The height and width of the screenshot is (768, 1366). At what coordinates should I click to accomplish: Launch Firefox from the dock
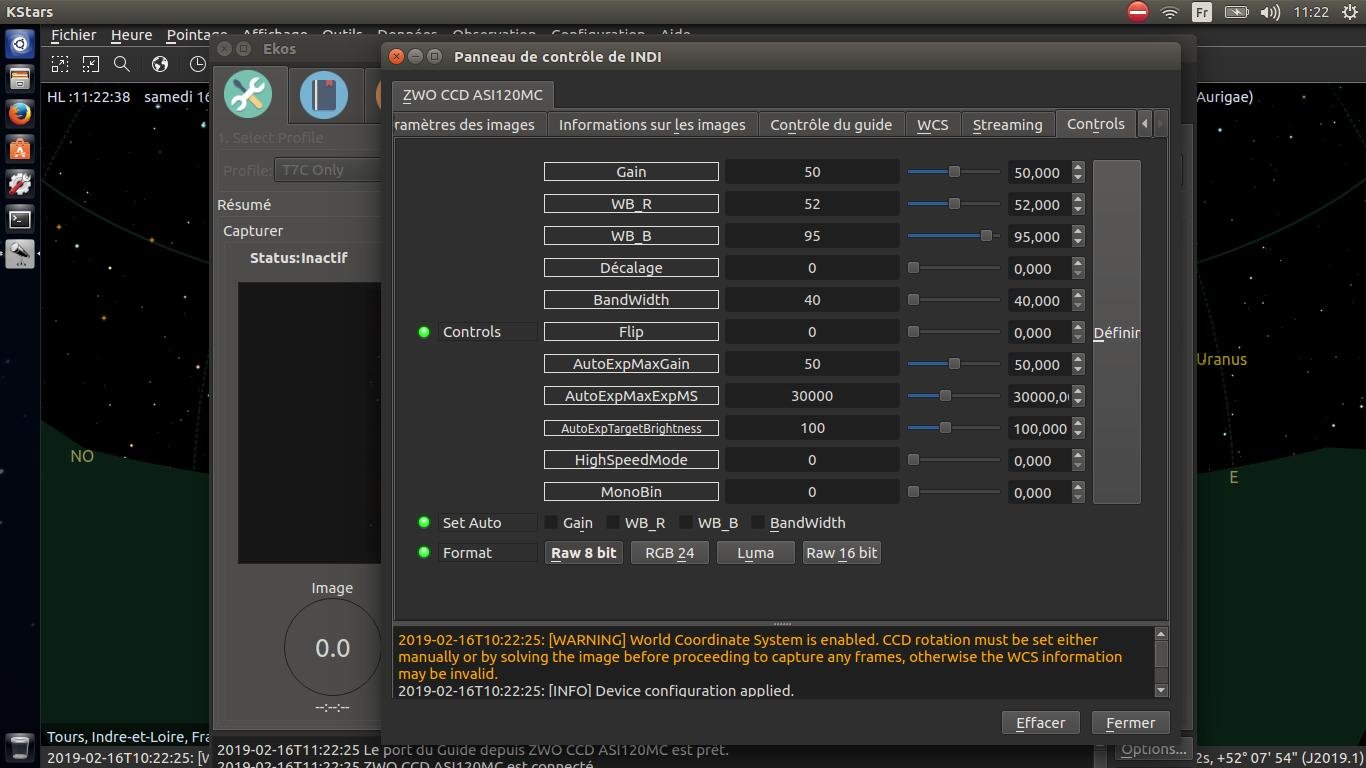tap(20, 114)
